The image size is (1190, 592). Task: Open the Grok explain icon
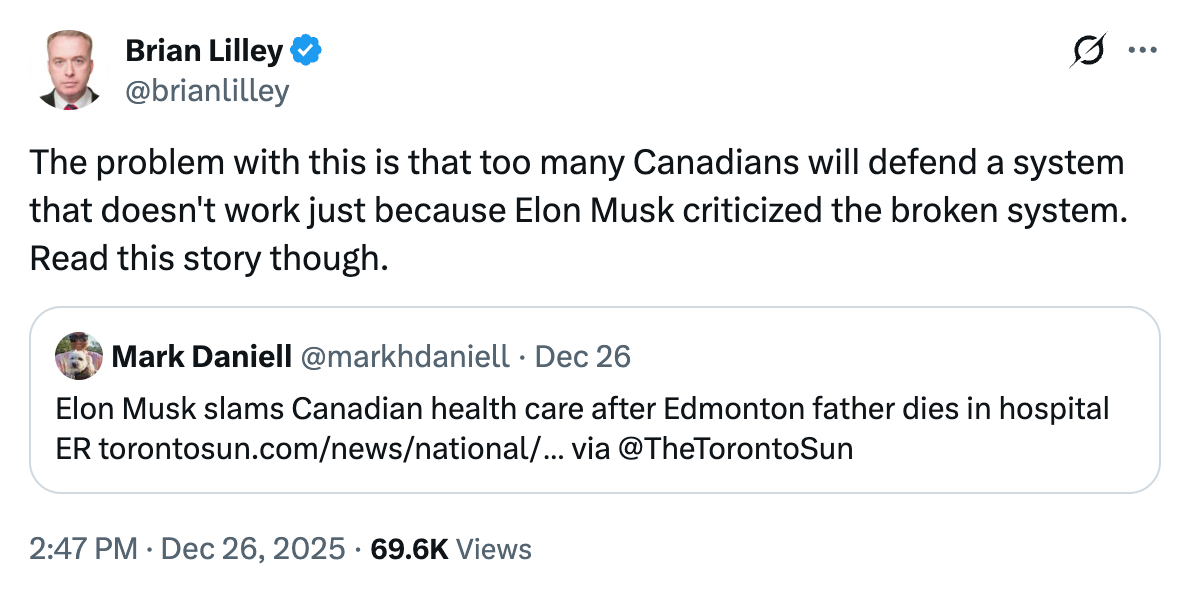pos(1087,50)
